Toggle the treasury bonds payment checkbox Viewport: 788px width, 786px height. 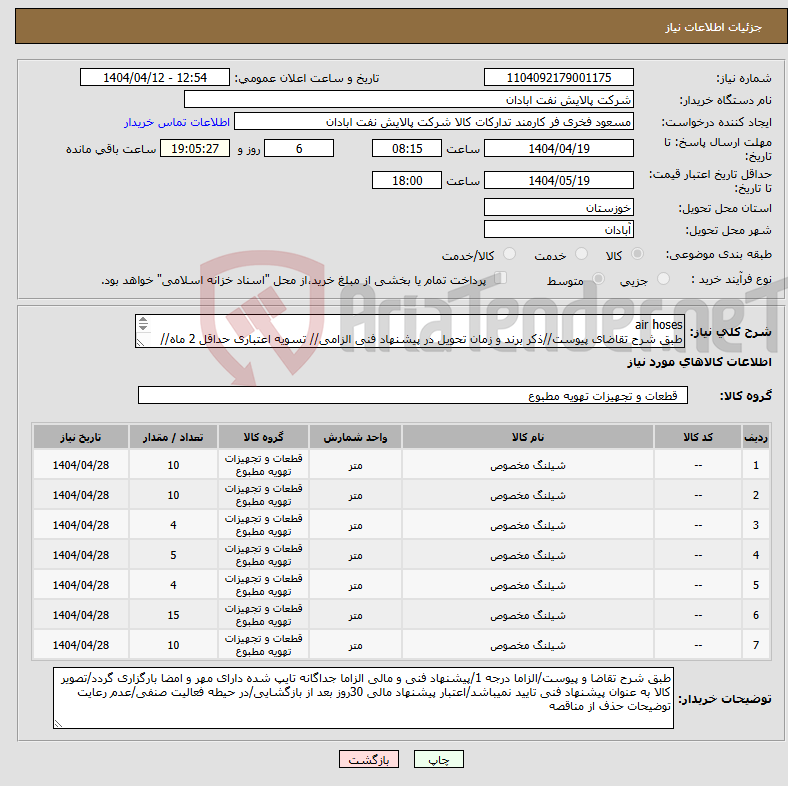click(501, 278)
